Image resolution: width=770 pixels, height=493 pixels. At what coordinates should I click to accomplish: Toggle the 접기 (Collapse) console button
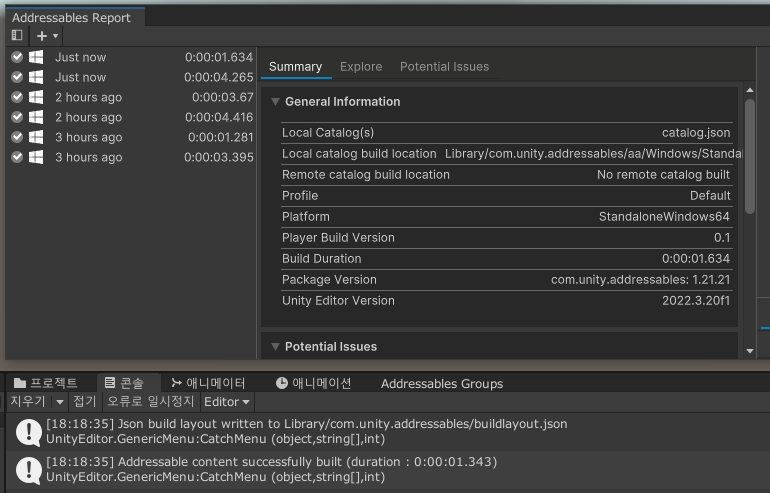pyautogui.click(x=84, y=402)
